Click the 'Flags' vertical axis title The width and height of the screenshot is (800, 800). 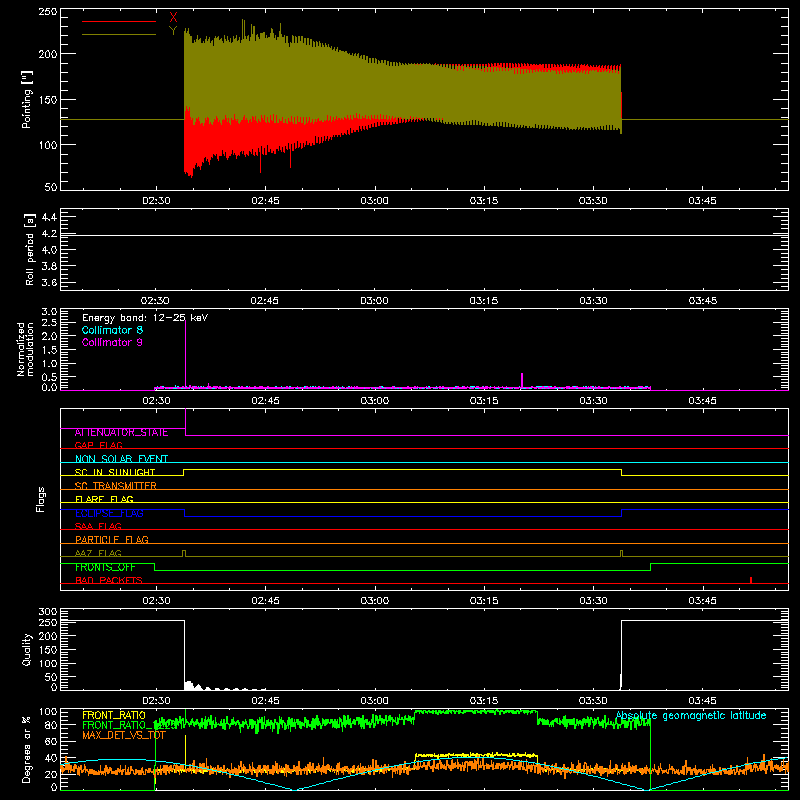point(40,499)
